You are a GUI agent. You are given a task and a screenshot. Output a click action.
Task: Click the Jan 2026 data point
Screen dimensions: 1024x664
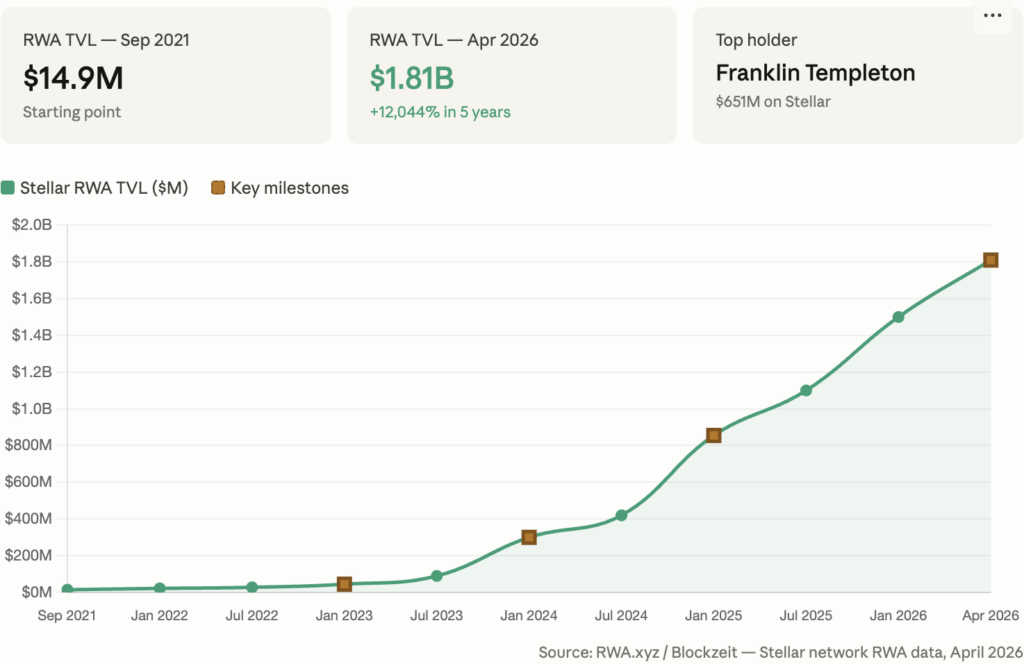point(898,317)
